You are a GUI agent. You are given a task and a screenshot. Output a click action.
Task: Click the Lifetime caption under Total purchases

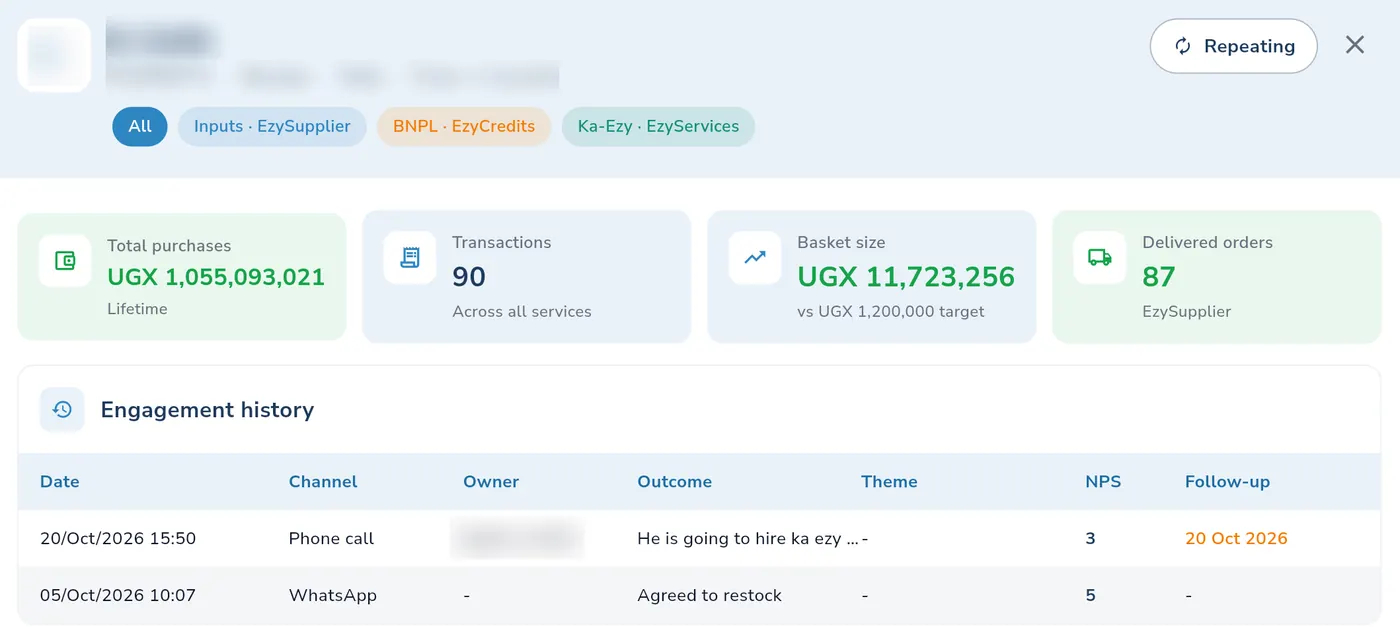137,309
